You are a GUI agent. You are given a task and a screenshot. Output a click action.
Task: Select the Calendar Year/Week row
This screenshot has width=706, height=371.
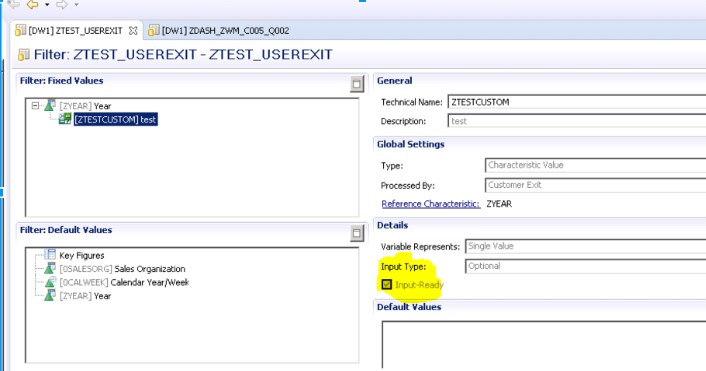(x=124, y=283)
